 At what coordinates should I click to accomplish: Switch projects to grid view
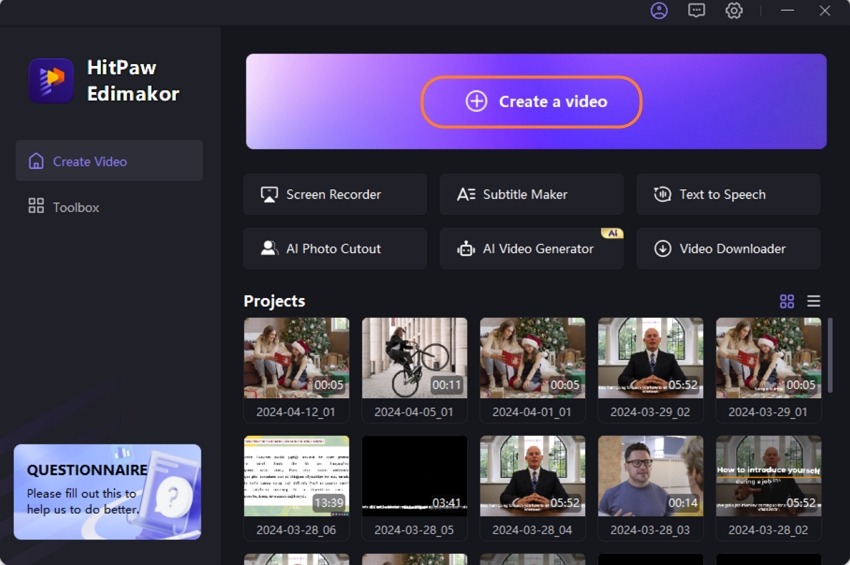787,301
